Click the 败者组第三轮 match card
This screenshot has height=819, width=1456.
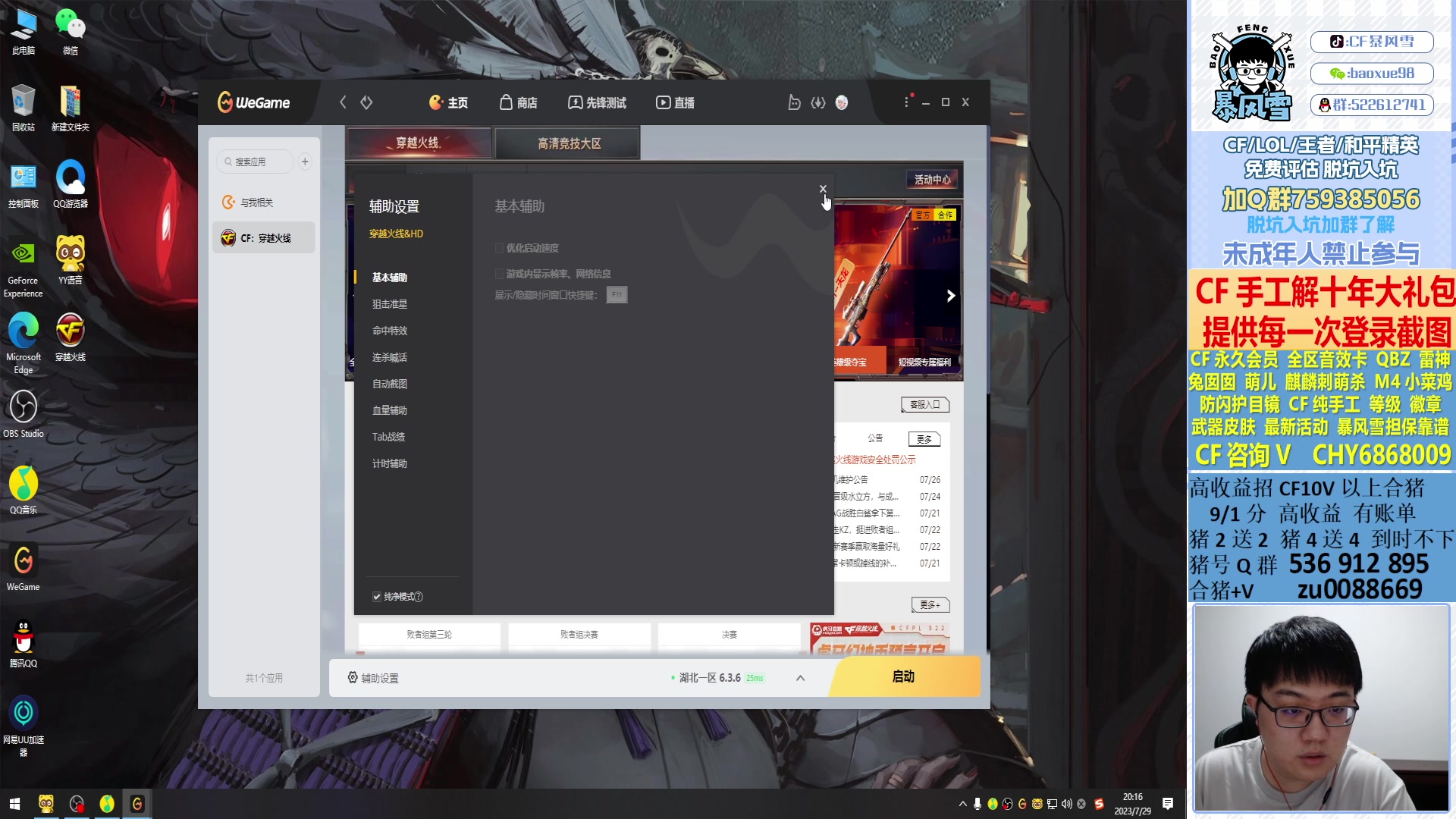(429, 635)
